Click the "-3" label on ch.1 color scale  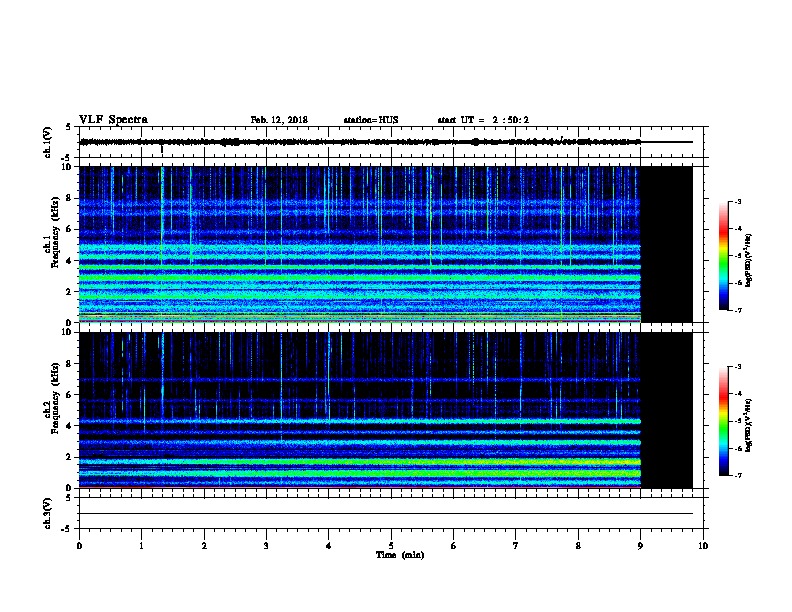point(737,201)
